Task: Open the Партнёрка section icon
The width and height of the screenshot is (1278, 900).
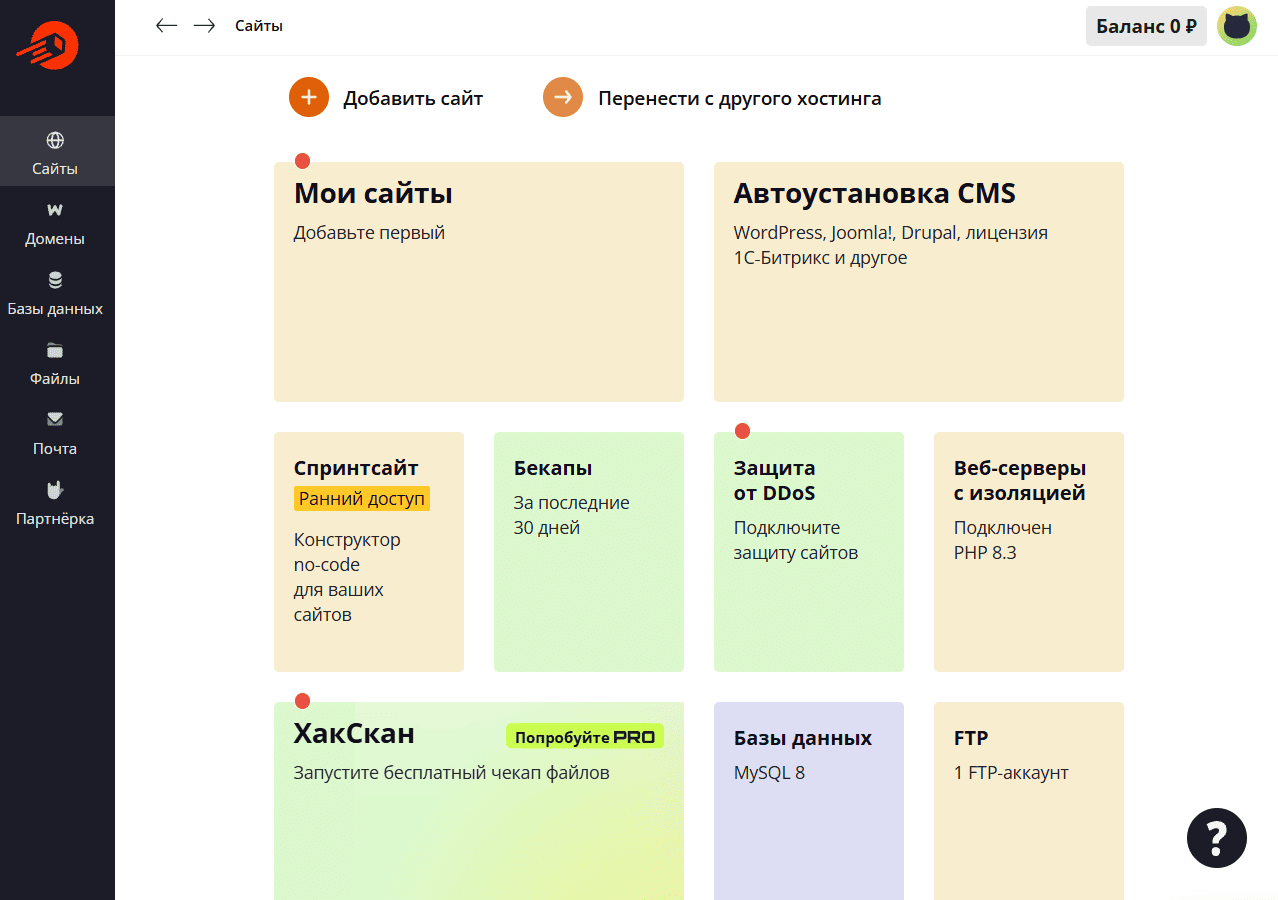Action: [55, 489]
